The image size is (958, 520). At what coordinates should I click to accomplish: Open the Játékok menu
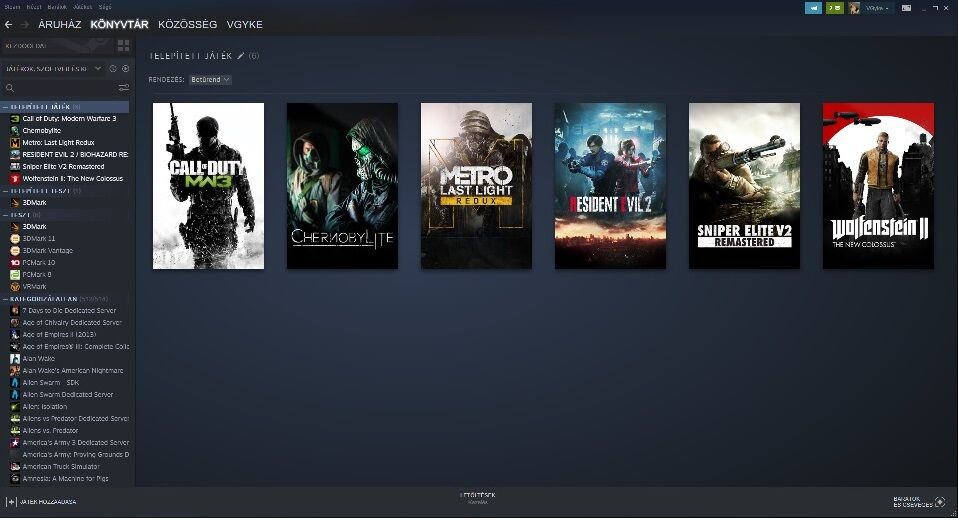[82, 7]
